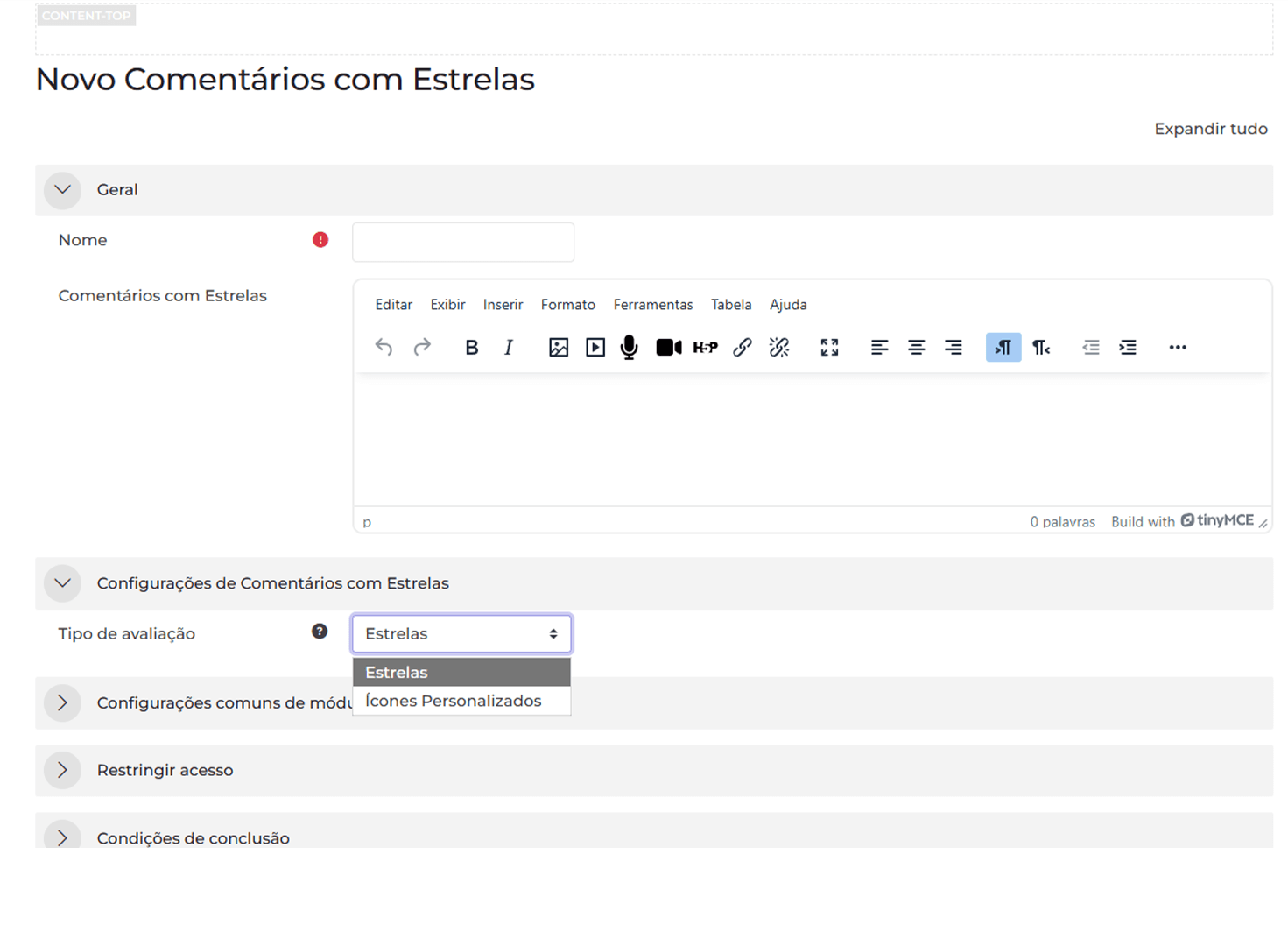Toggle left-to-right text direction
Image resolution: width=1288 pixels, height=946 pixels.
(1003, 348)
